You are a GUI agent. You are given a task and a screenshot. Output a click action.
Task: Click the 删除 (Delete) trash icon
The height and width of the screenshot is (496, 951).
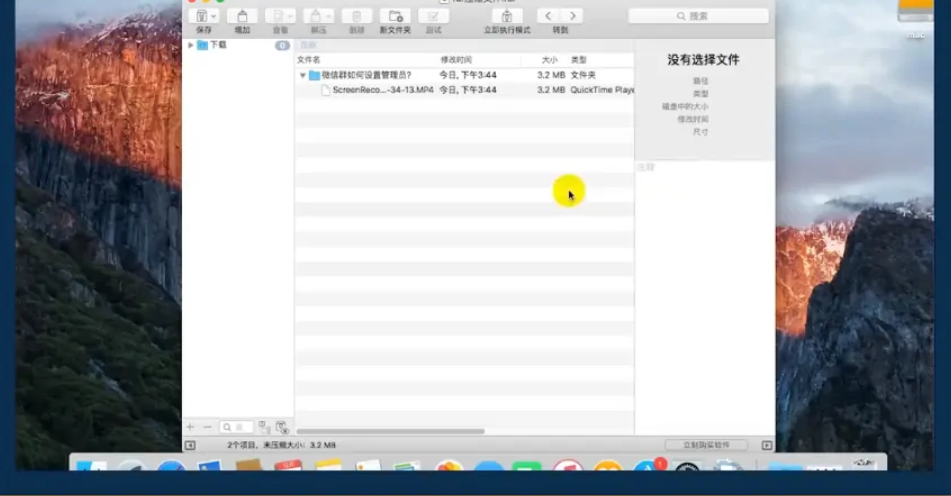(x=357, y=16)
